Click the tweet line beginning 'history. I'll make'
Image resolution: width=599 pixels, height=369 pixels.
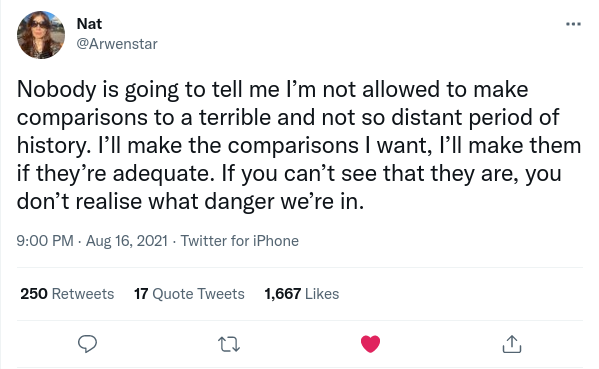click(x=299, y=146)
